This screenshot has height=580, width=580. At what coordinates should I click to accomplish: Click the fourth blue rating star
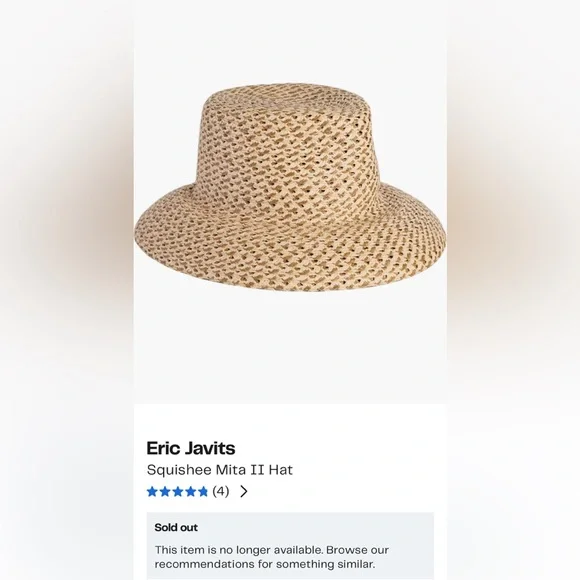point(190,492)
